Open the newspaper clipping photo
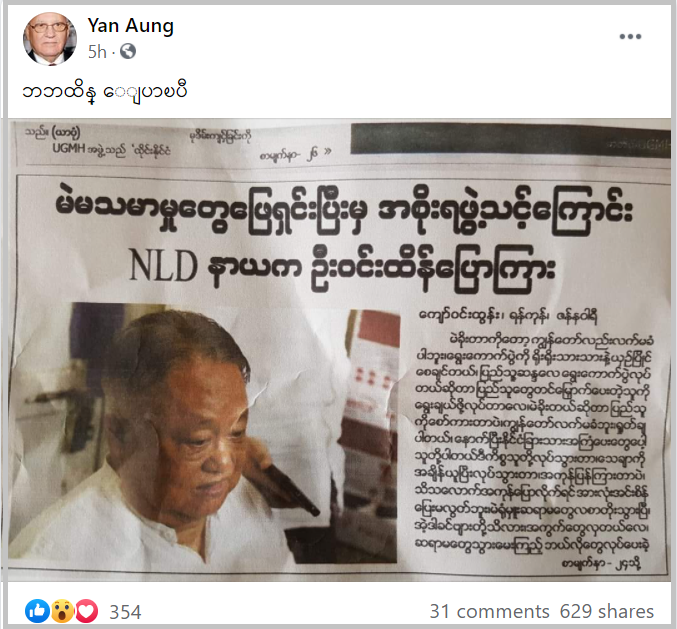Viewport: 677px width, 629px height. pos(339,350)
